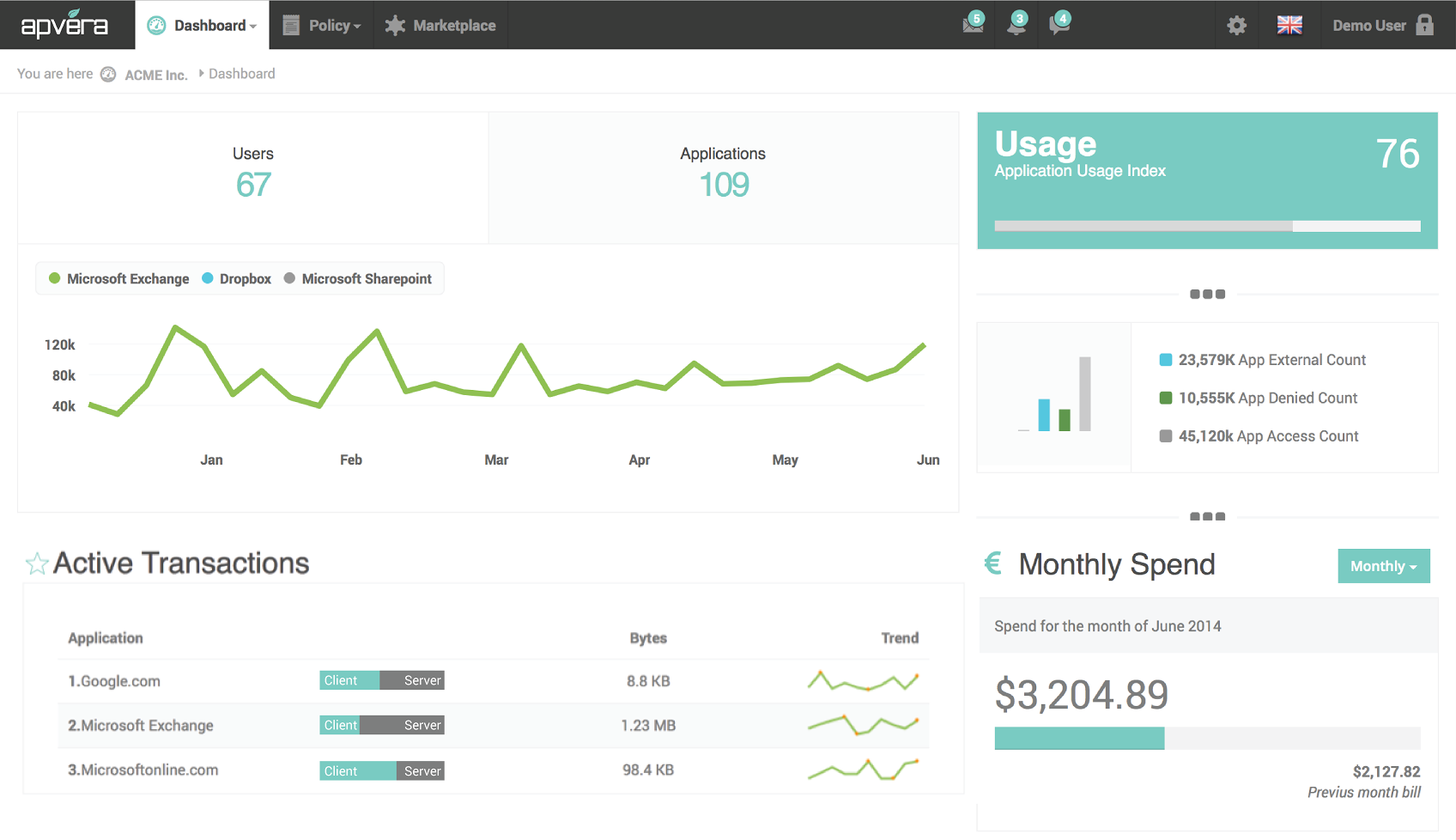The width and height of the screenshot is (1456, 840).
Task: Click the Client/Server bar for Microsoftonline.com
Action: pos(382,770)
